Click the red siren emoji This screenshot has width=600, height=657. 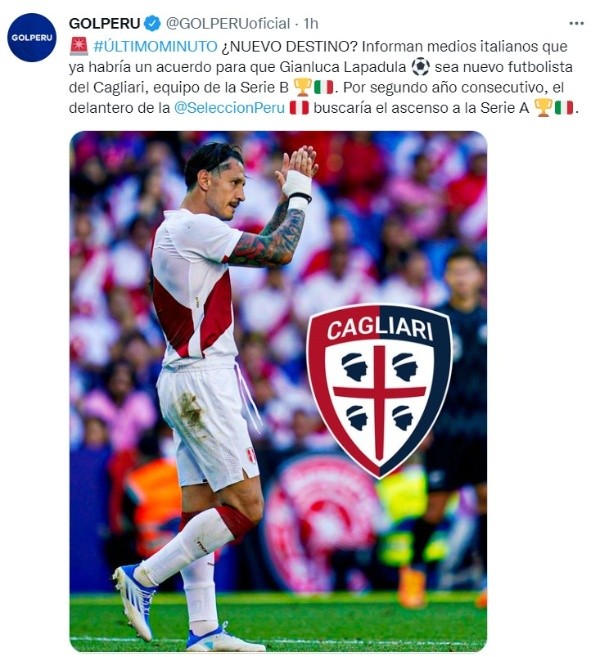pos(79,46)
